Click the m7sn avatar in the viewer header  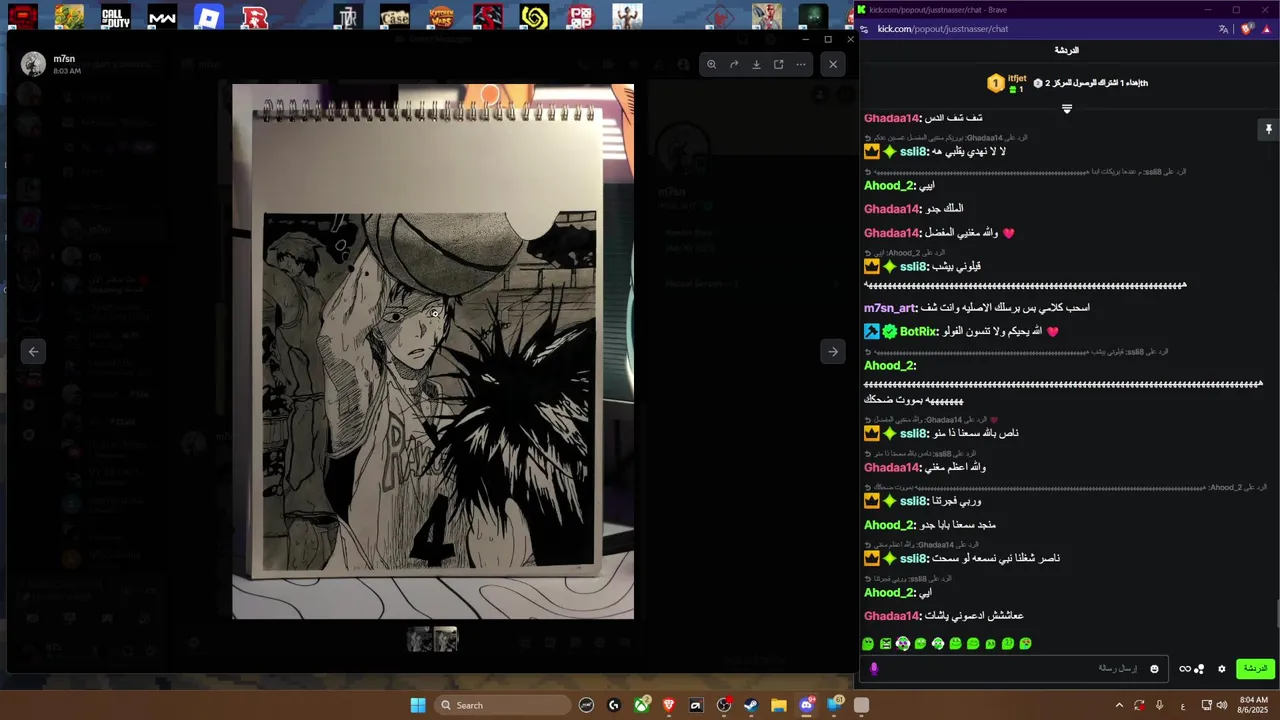[x=34, y=64]
